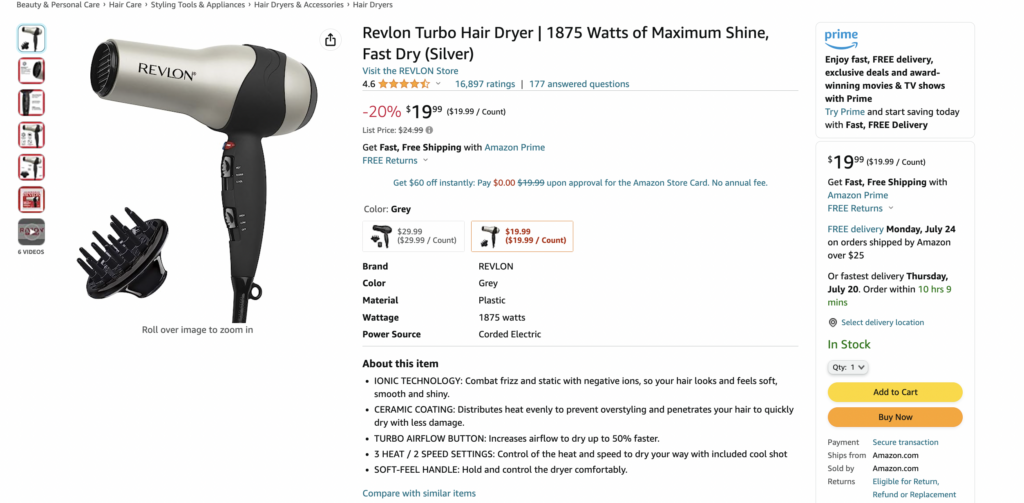Click the delivery location pin icon
Screen dimensions: 1024x503
point(832,323)
